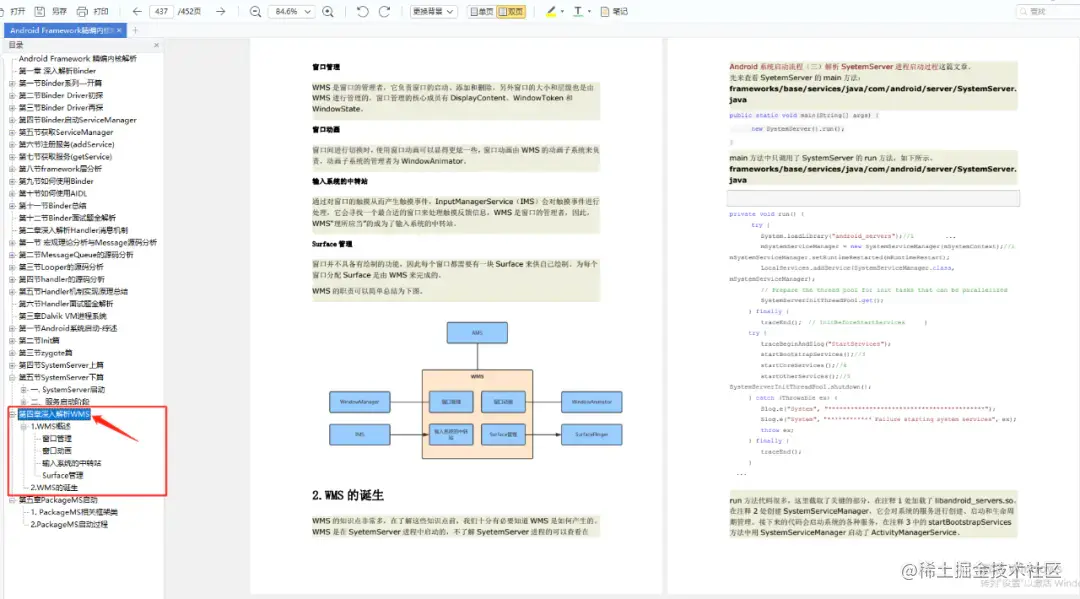Open the 84.6% zoom level dropdown
This screenshot has width=1080, height=599.
tap(292, 12)
